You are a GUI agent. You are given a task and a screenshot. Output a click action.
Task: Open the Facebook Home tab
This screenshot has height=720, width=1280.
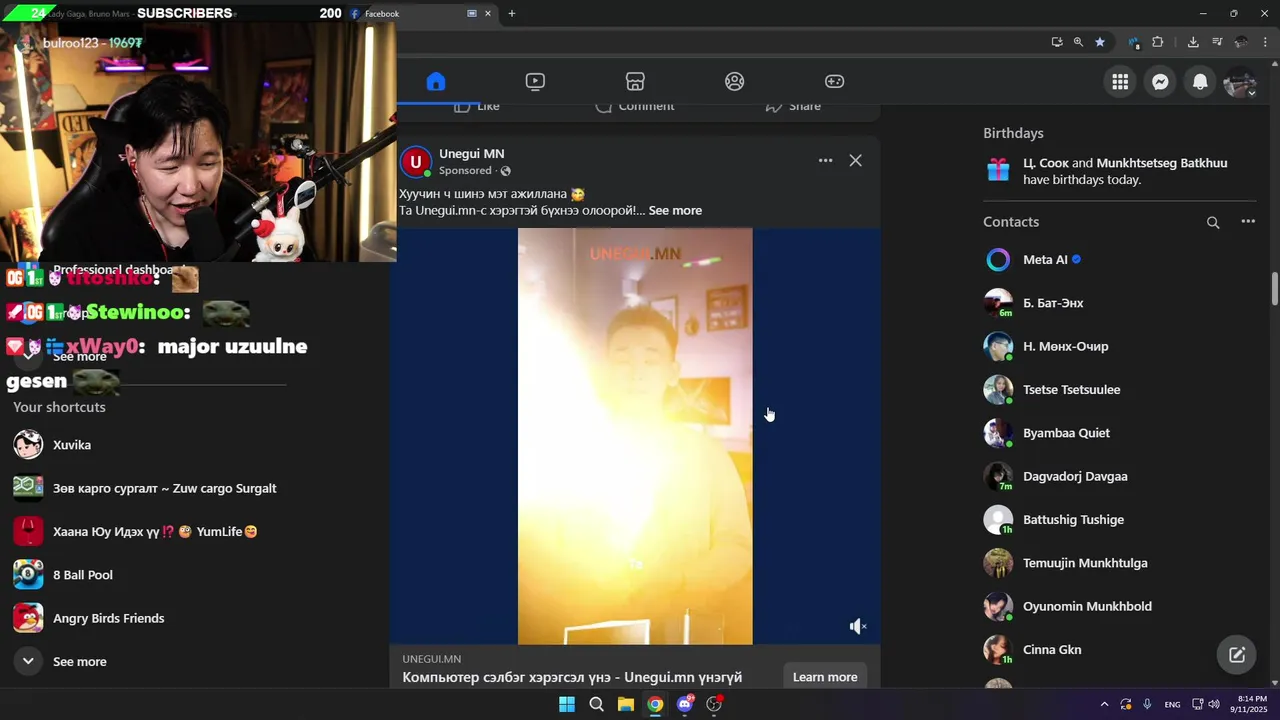(x=435, y=81)
